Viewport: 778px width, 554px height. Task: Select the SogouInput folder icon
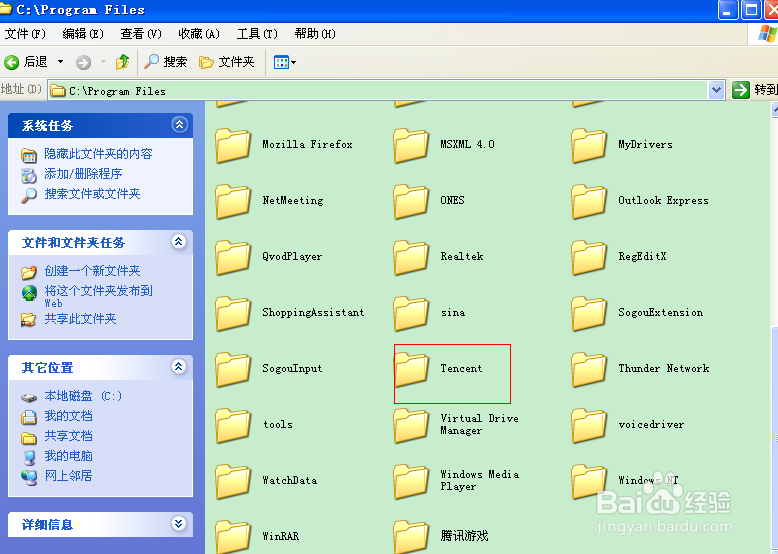(x=233, y=369)
